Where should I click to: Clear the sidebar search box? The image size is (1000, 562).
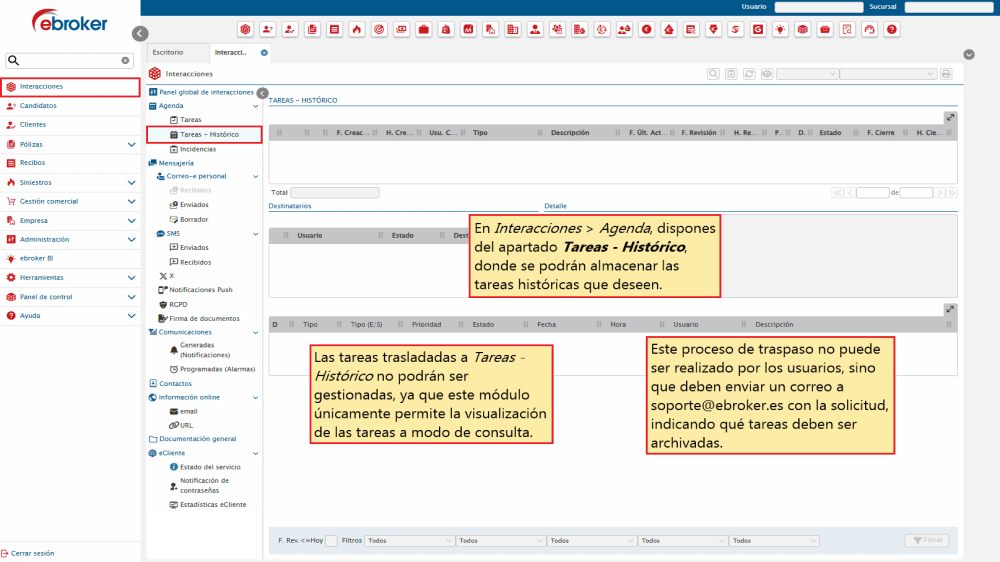[x=125, y=61]
